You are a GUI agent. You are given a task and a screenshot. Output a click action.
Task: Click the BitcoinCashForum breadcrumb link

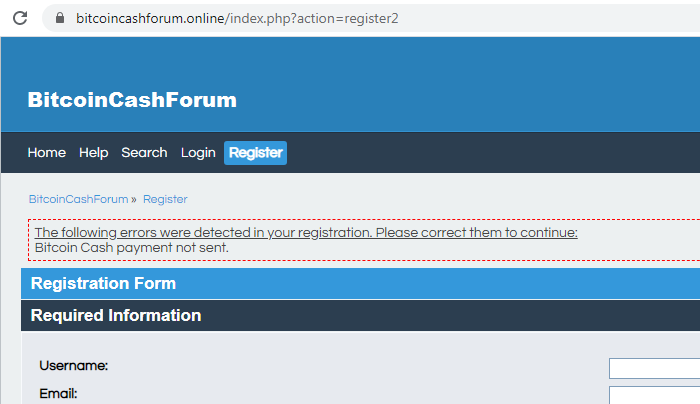tap(79, 199)
